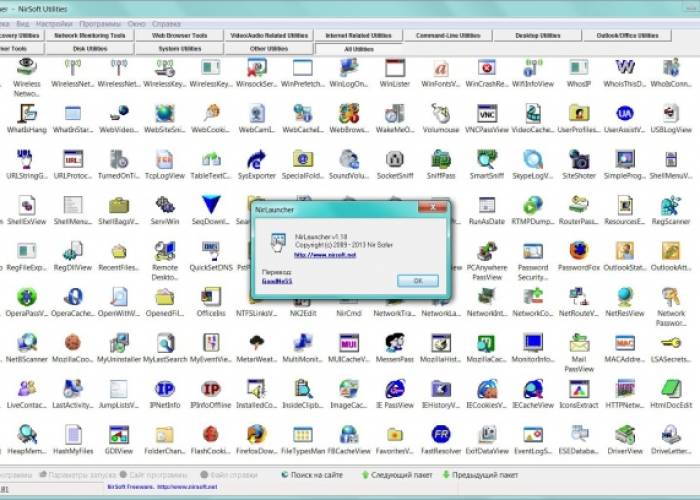700x500 pixels.
Task: Open the WinCrashReport icon
Action: point(487,68)
